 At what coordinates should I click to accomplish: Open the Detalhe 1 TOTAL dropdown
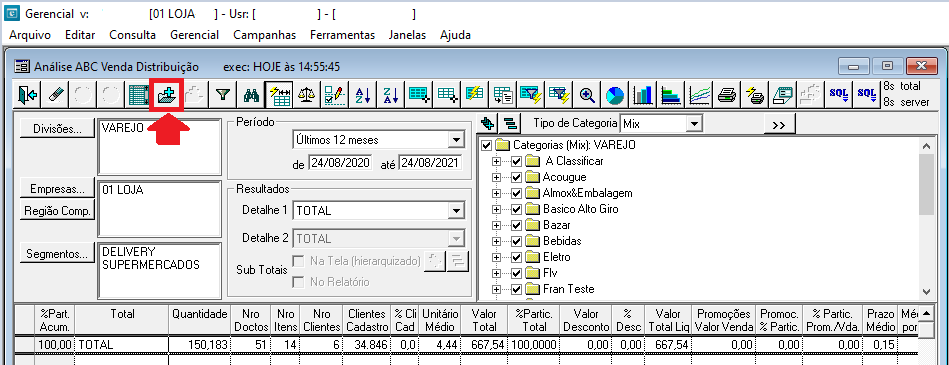click(x=455, y=211)
